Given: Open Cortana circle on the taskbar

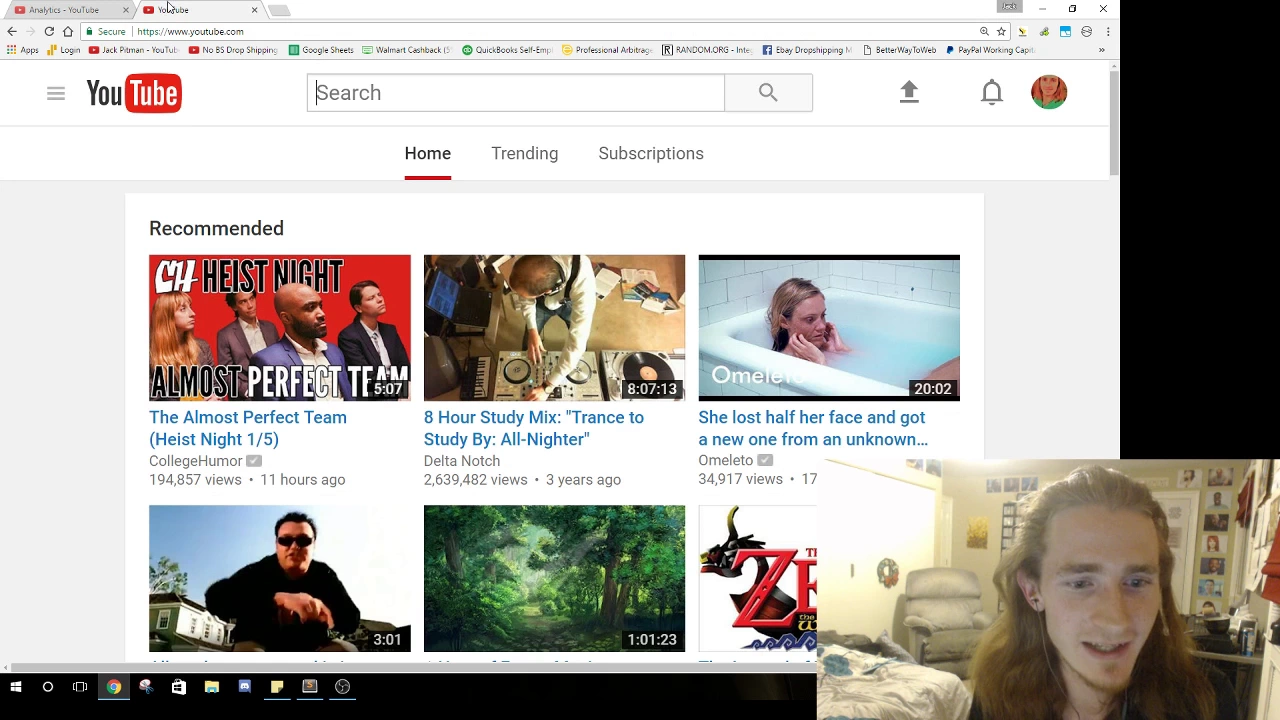Looking at the screenshot, I should pos(48,687).
